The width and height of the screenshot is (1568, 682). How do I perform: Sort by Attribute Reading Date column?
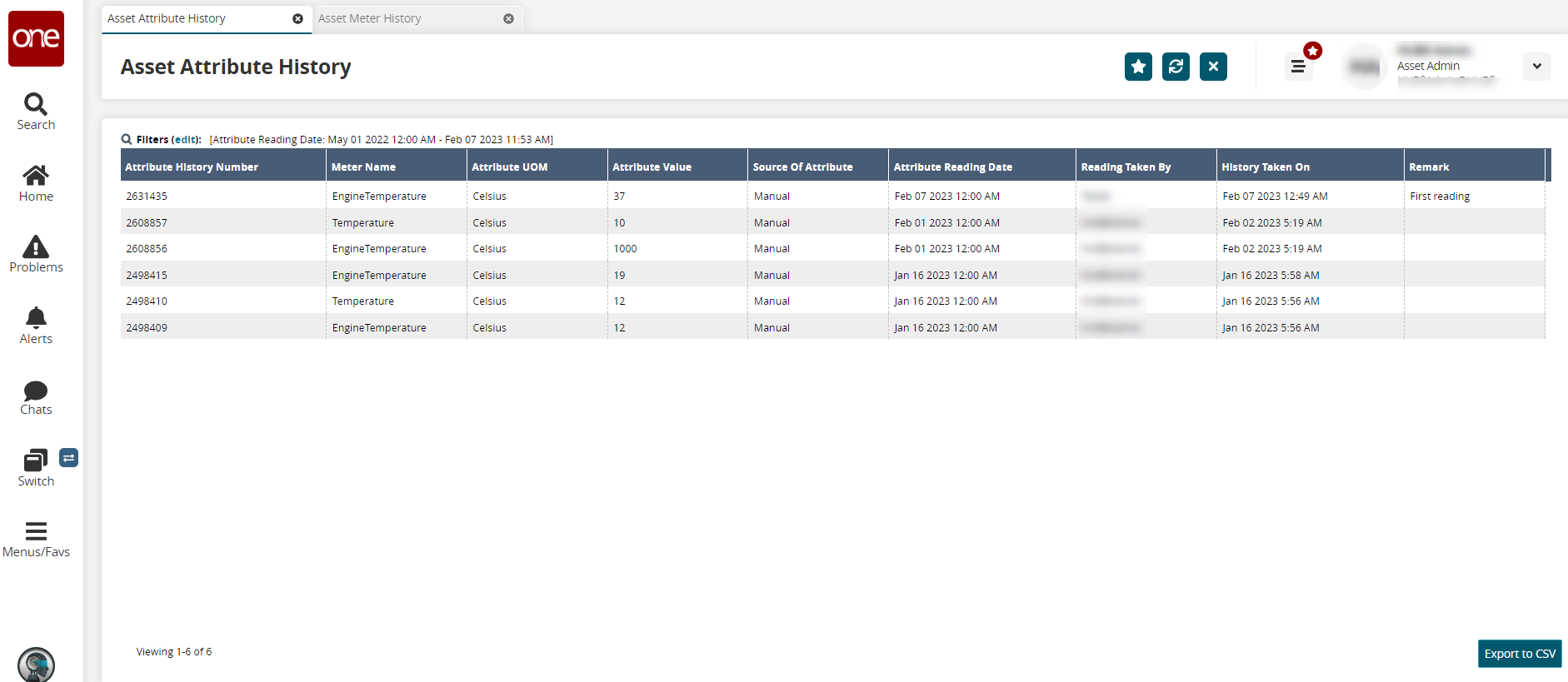click(952, 167)
